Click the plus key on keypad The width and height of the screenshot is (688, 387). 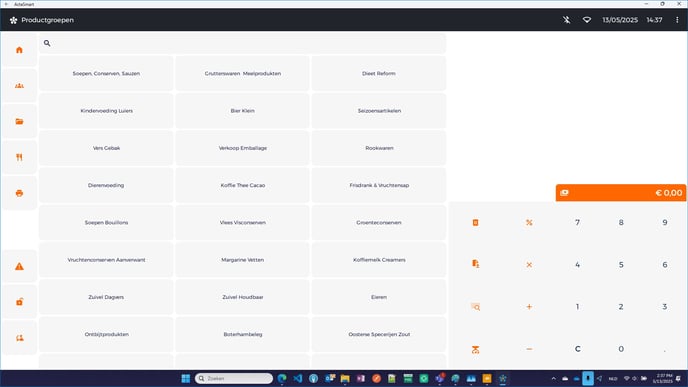(529, 307)
